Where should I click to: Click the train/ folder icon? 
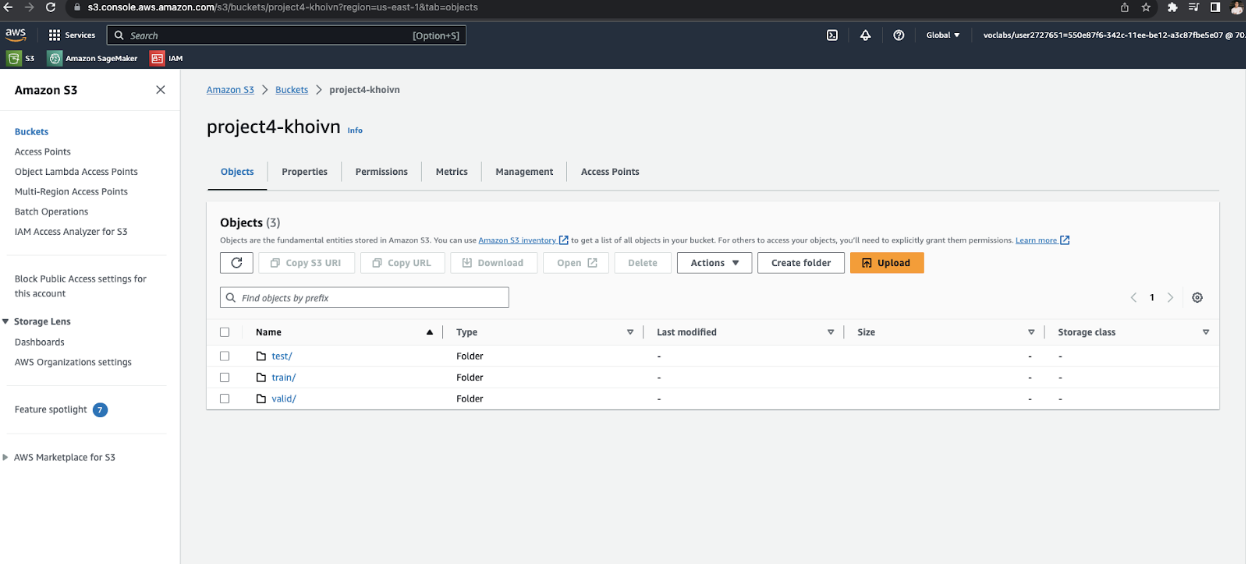[x=261, y=377]
